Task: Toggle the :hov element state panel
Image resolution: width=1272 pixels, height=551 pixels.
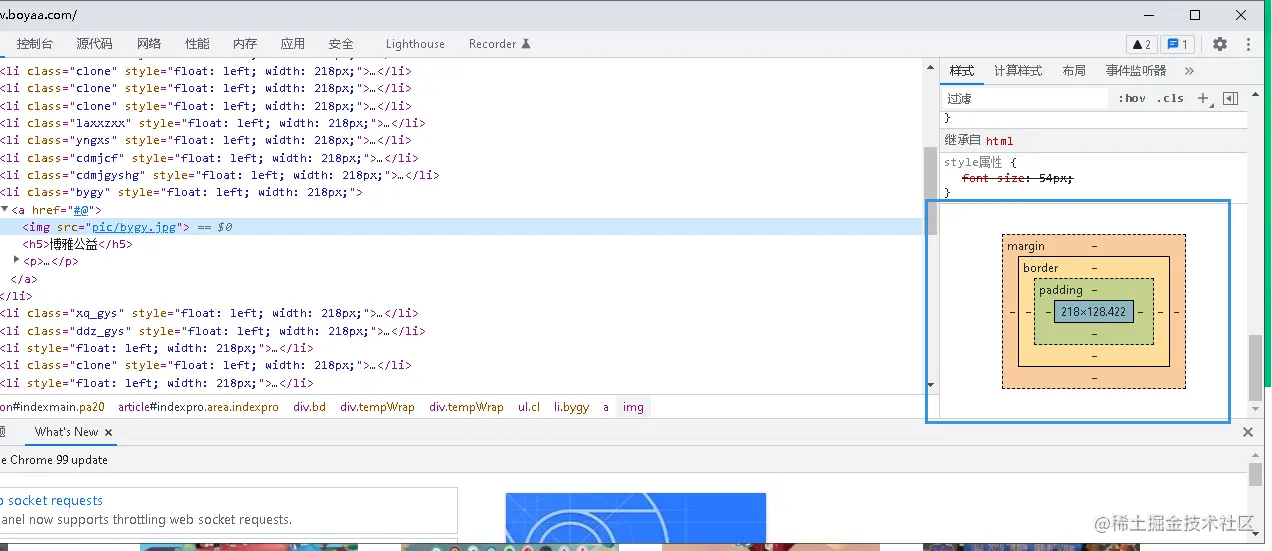Action: tap(1132, 98)
